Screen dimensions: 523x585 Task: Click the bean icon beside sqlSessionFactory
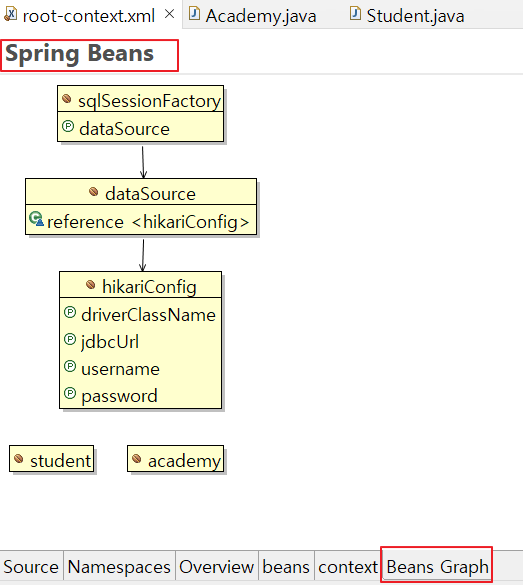tap(67, 99)
